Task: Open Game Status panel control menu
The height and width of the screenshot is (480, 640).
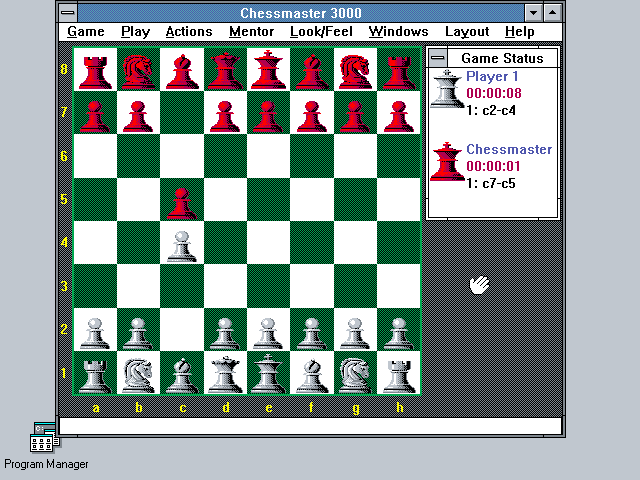Action: click(438, 58)
